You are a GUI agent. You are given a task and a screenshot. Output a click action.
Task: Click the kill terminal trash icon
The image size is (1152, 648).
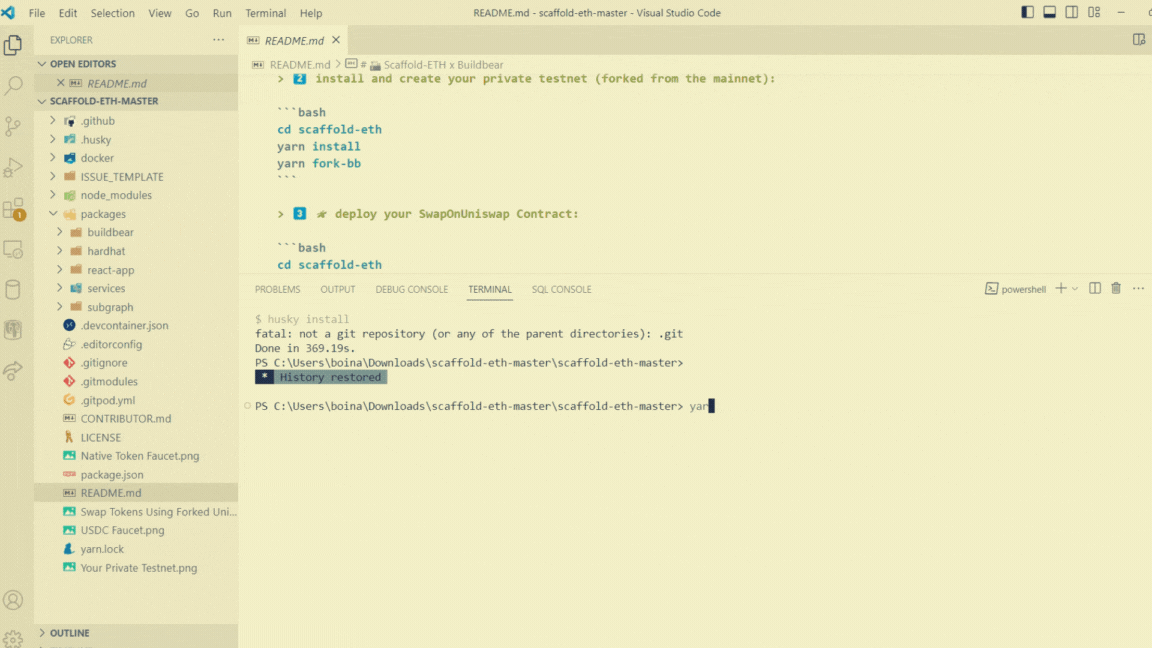1116,288
